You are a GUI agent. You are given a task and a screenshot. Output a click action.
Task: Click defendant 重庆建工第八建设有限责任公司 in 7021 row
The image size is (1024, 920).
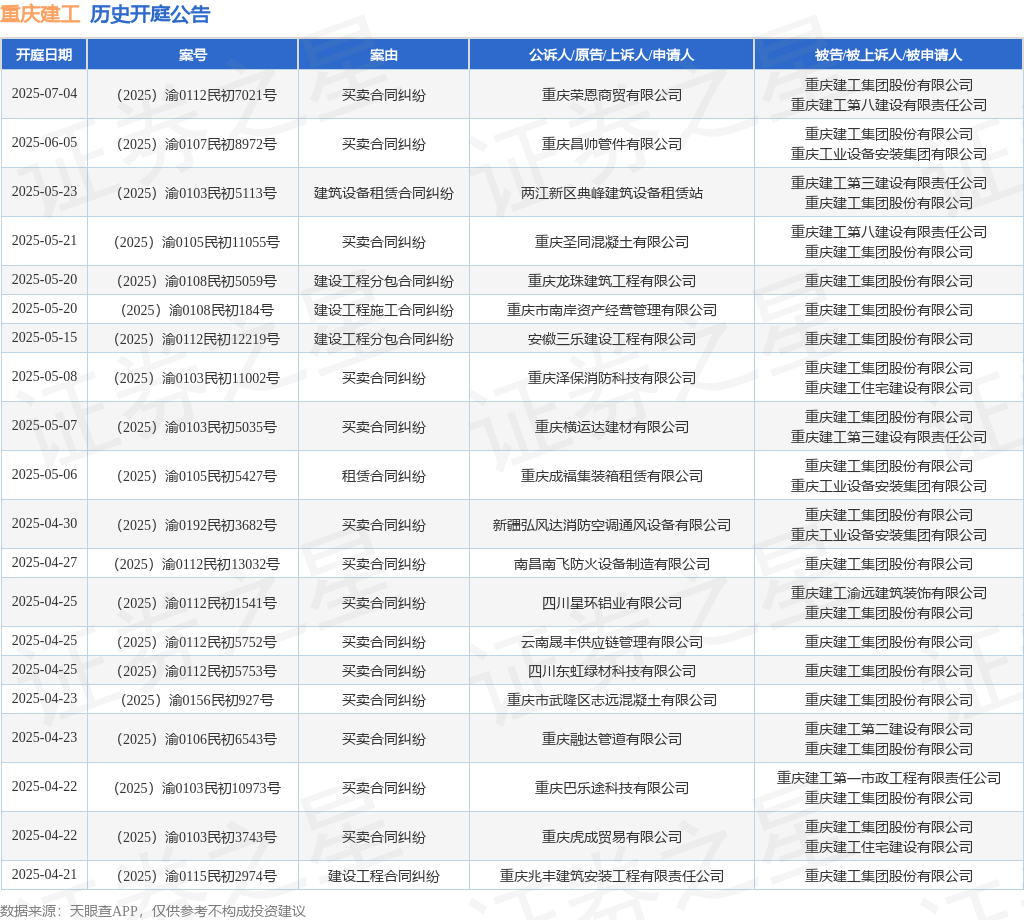tap(888, 105)
